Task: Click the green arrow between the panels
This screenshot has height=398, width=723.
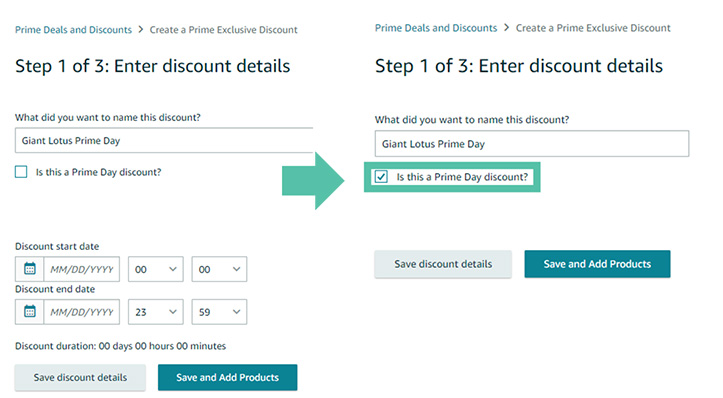Action: pyautogui.click(x=313, y=180)
